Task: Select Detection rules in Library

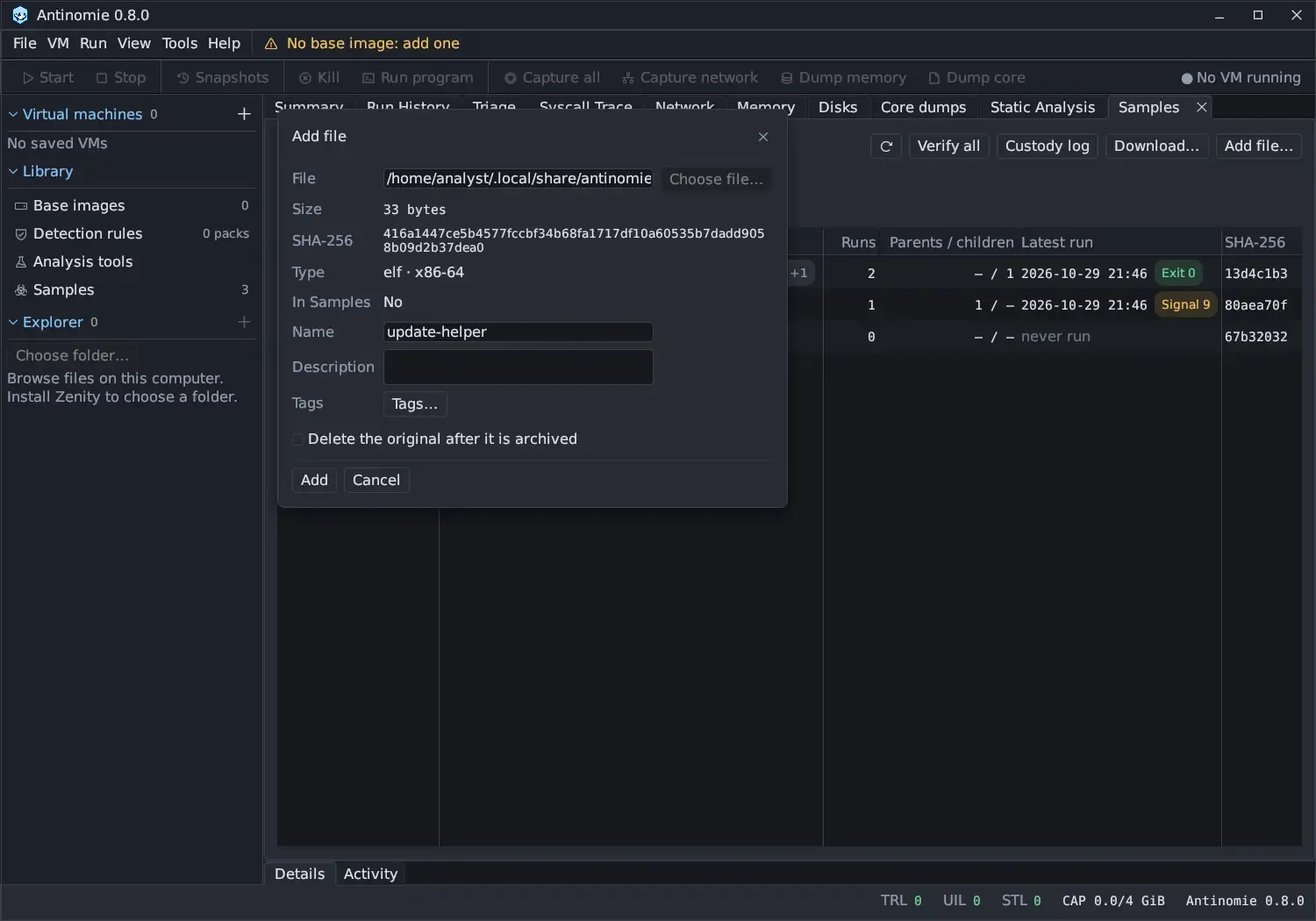Action: [130, 233]
